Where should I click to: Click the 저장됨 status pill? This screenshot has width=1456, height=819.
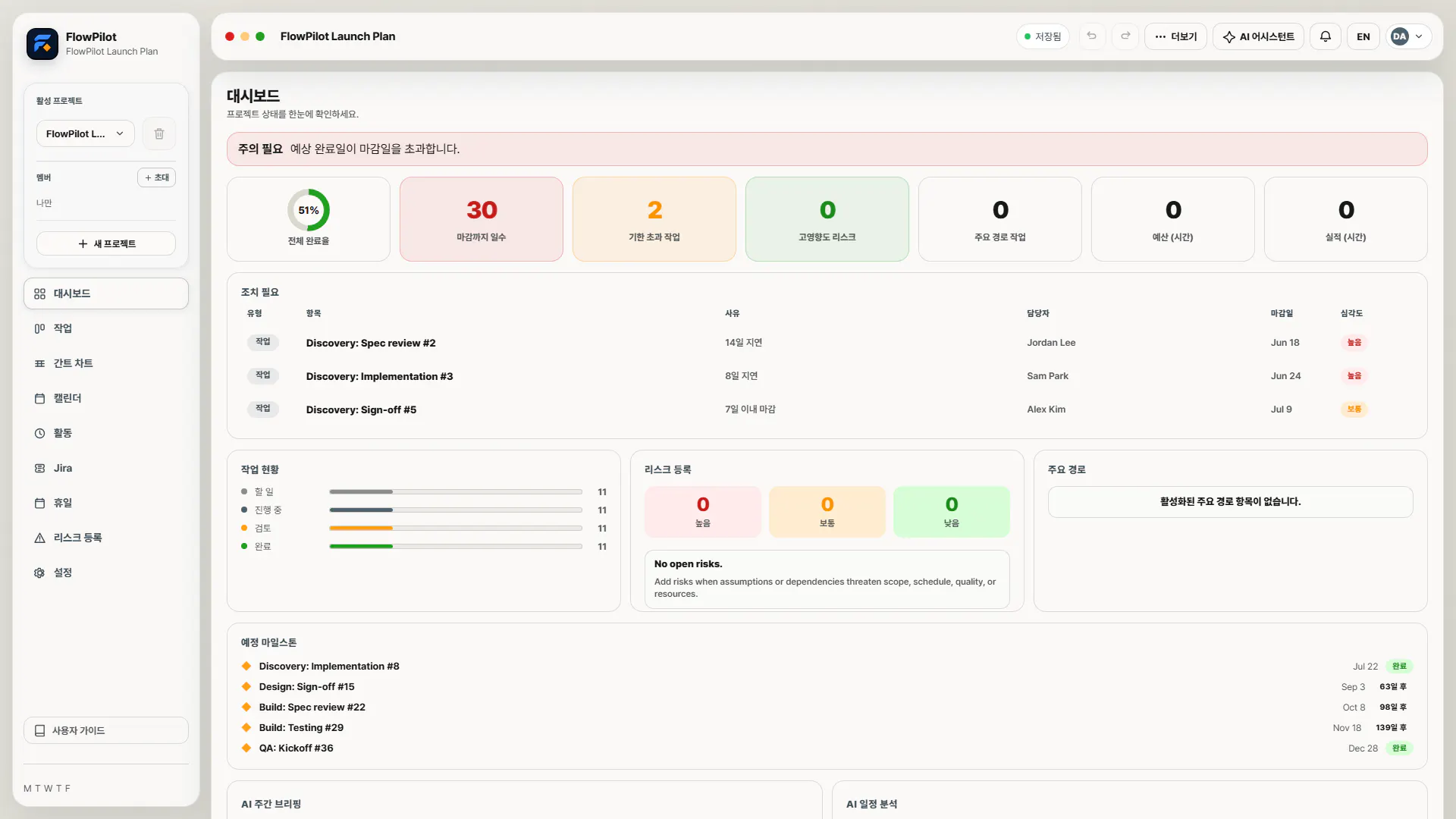point(1043,36)
